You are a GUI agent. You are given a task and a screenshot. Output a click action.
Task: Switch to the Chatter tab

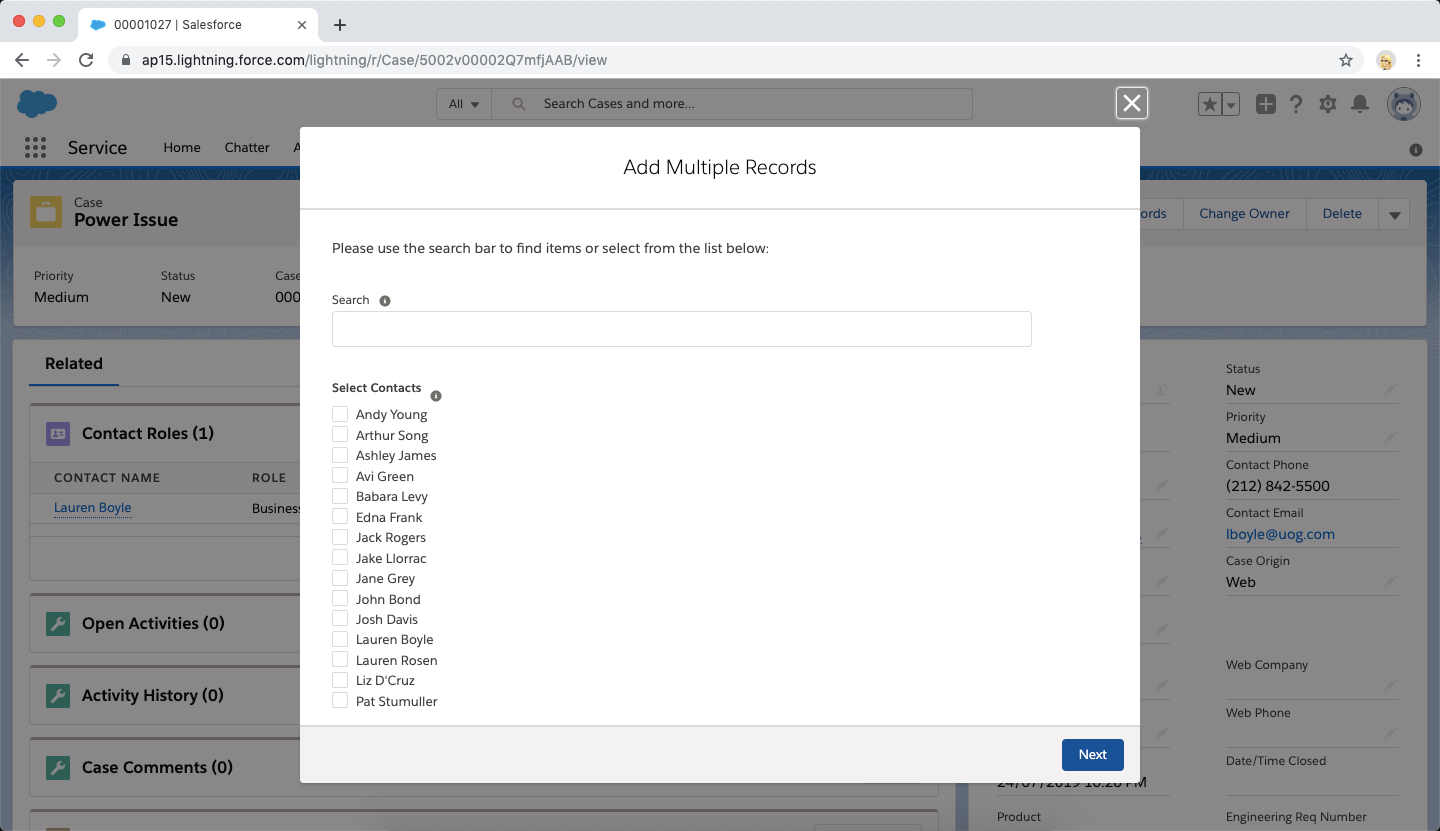pos(247,147)
